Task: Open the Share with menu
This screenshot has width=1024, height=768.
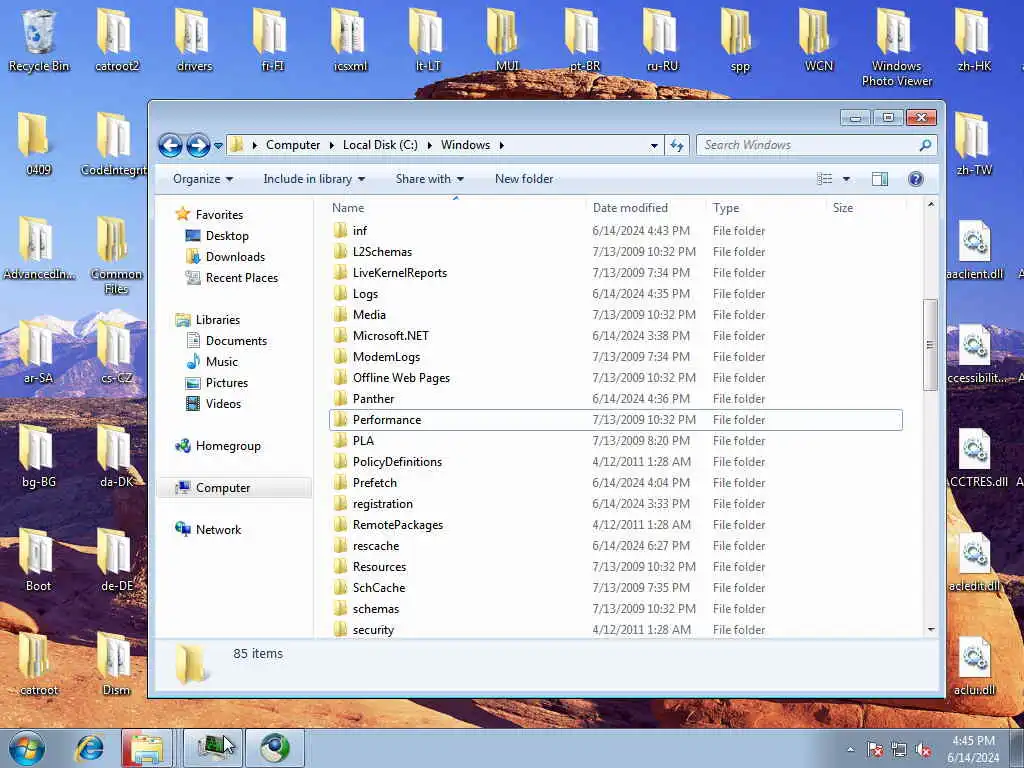Action: [x=430, y=179]
